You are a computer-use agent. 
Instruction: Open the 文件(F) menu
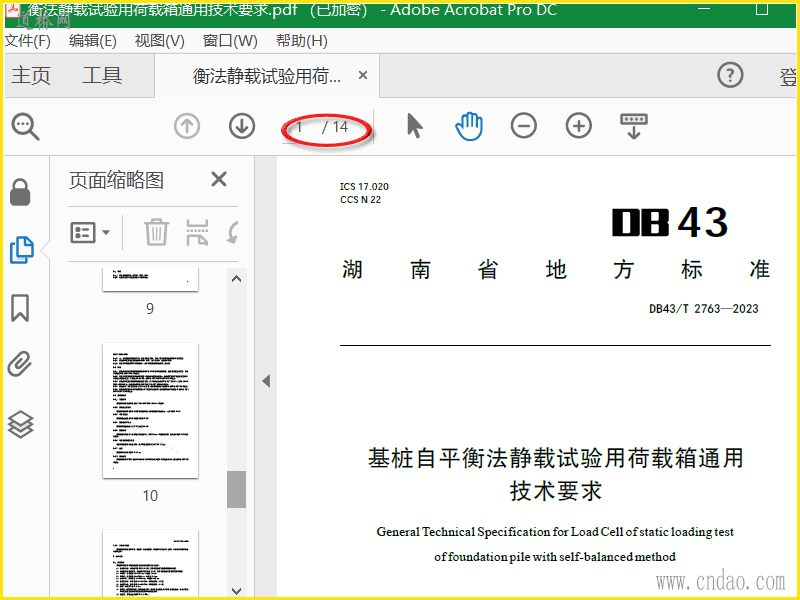coord(28,41)
